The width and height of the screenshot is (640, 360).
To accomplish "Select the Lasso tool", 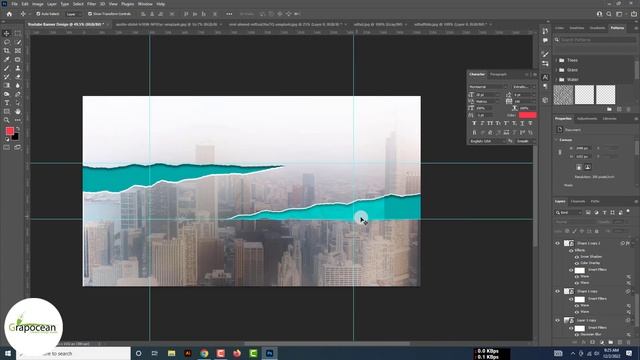I will 7,42.
